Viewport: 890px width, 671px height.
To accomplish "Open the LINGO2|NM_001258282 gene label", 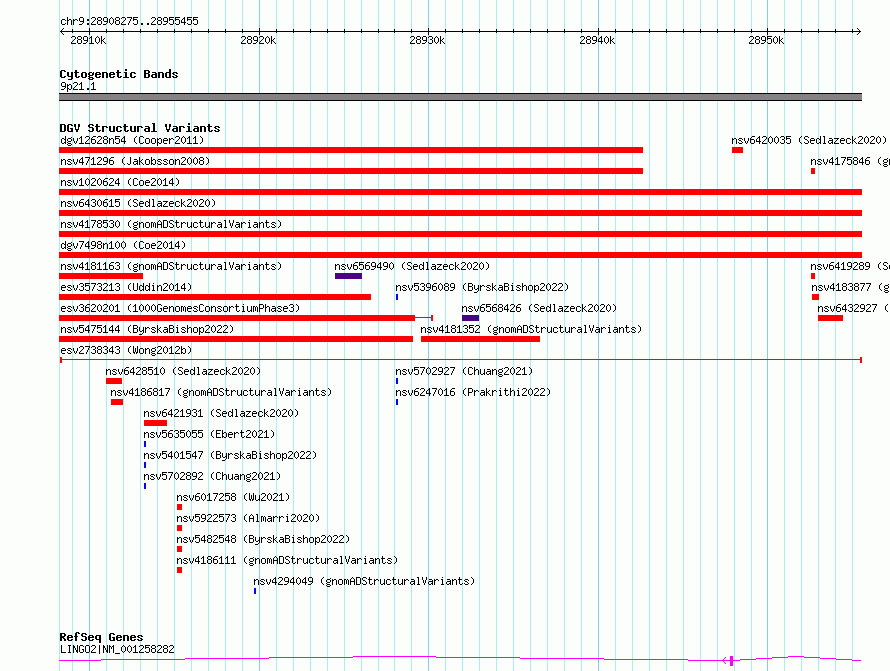I will click(117, 649).
